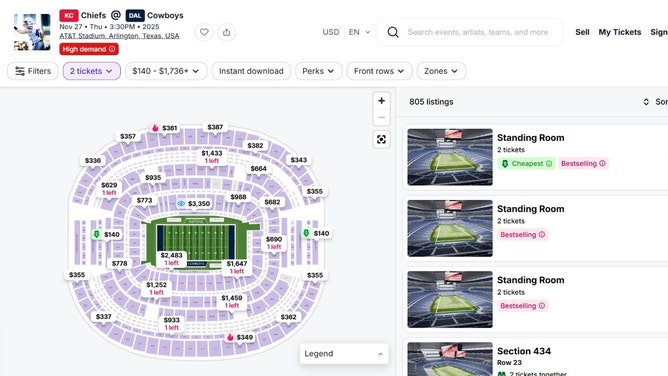Image resolution: width=668 pixels, height=376 pixels.
Task: Click the High demand info icon
Action: (112, 49)
